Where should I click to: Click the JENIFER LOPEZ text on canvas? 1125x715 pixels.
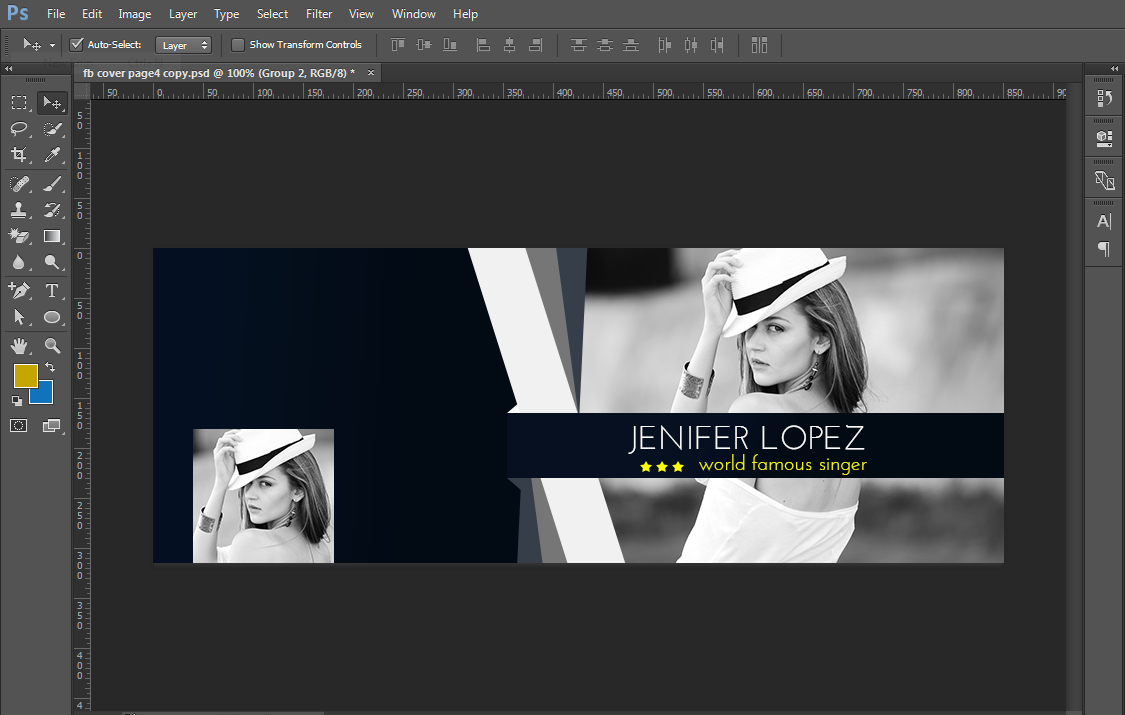747,437
